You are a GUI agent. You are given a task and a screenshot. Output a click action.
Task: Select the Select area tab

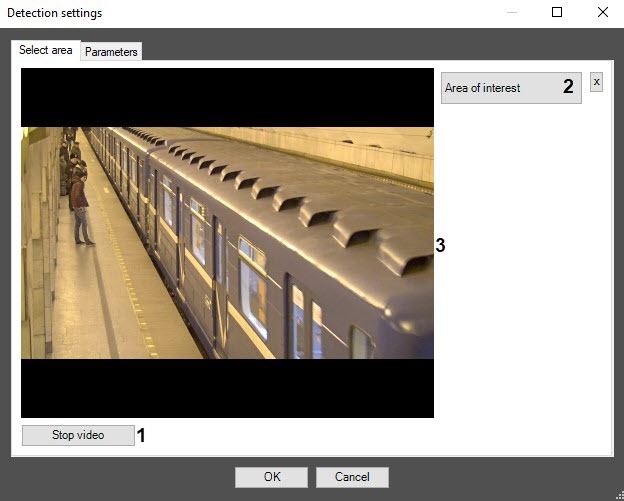(x=46, y=50)
